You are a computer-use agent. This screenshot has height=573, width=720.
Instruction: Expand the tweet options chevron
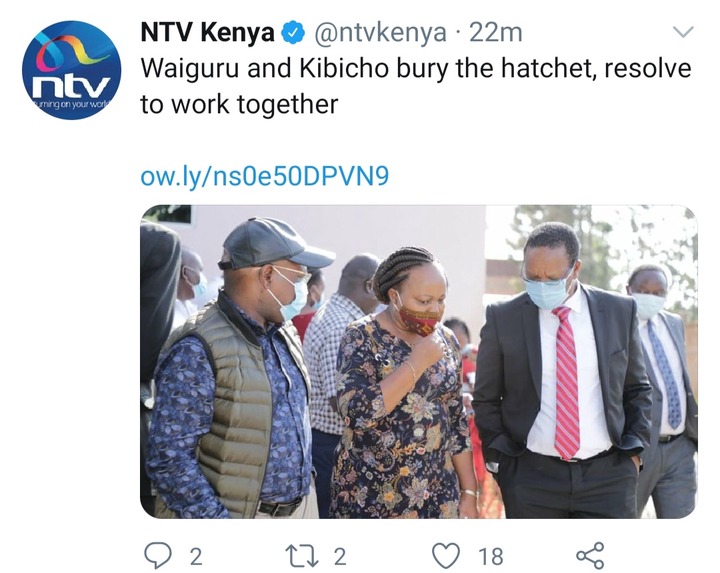[x=683, y=32]
